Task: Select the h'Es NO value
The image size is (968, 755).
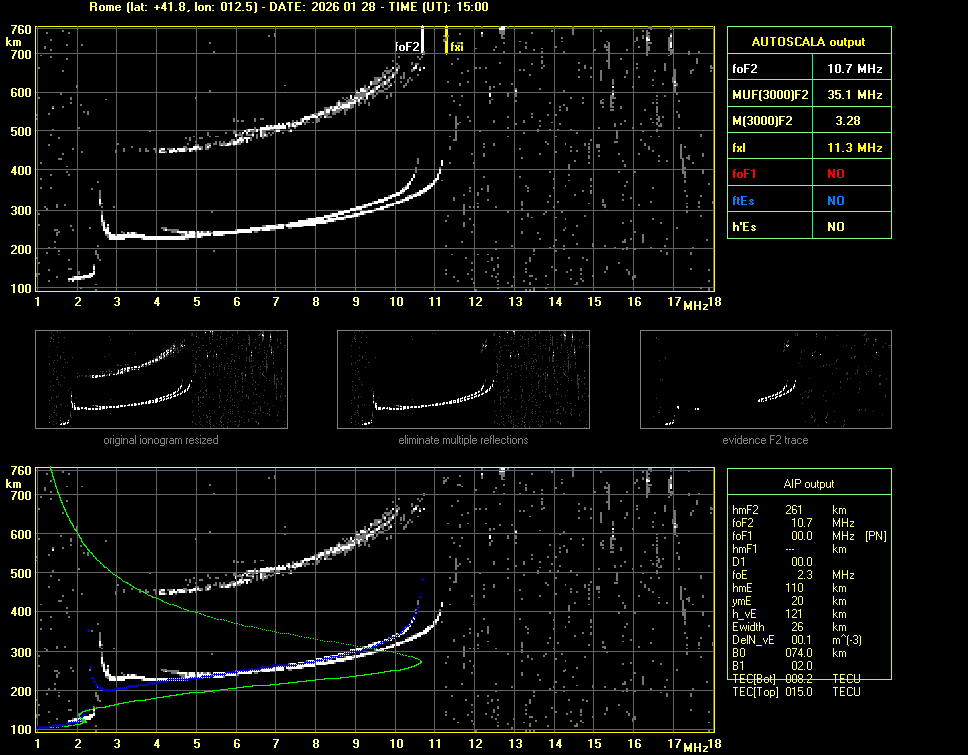Action: [835, 227]
